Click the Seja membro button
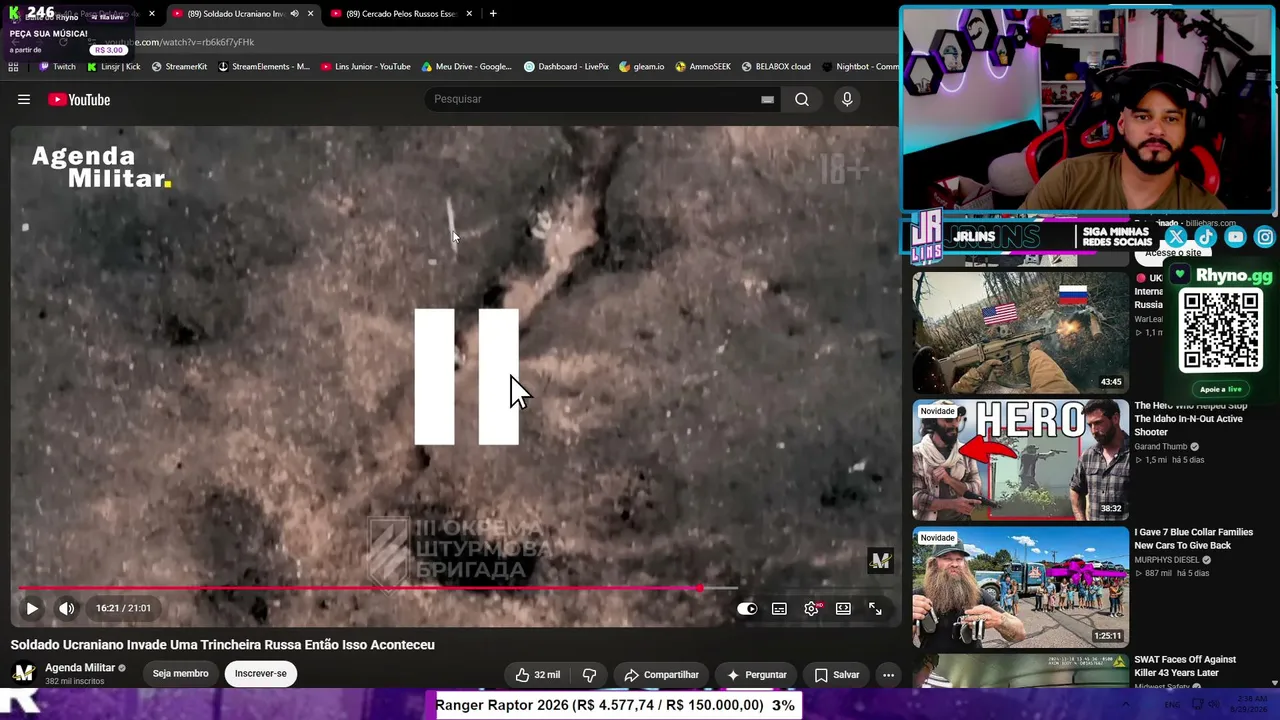 (x=180, y=674)
